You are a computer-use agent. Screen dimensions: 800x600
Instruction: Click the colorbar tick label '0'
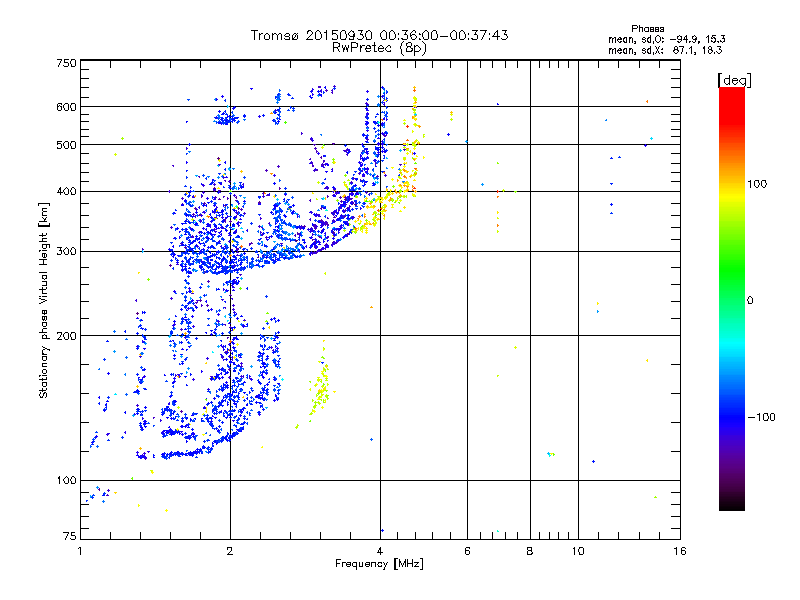pyautogui.click(x=750, y=301)
